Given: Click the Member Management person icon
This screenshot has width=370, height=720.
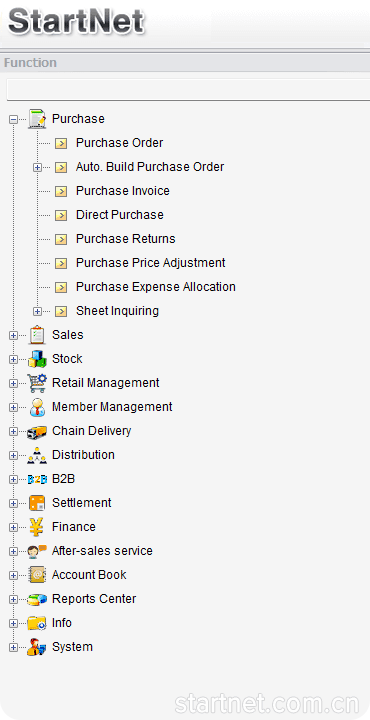Looking at the screenshot, I should tap(37, 407).
